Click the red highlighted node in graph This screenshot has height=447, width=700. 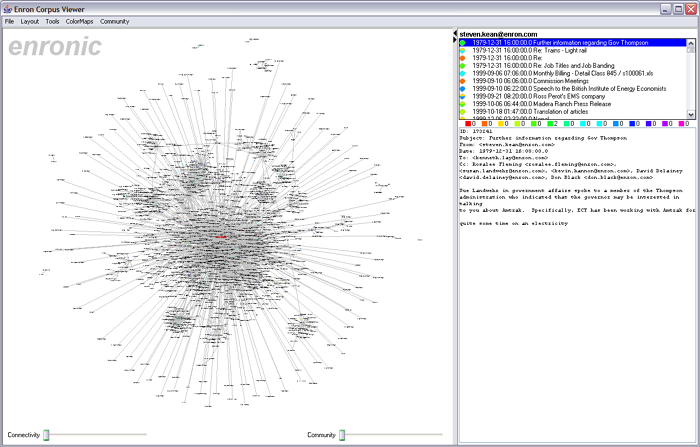[221, 237]
